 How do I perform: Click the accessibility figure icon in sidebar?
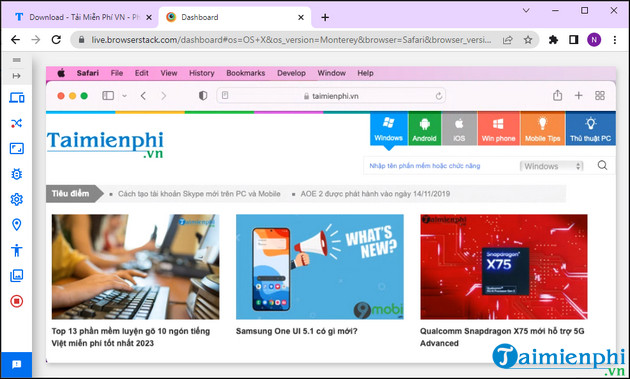16,250
